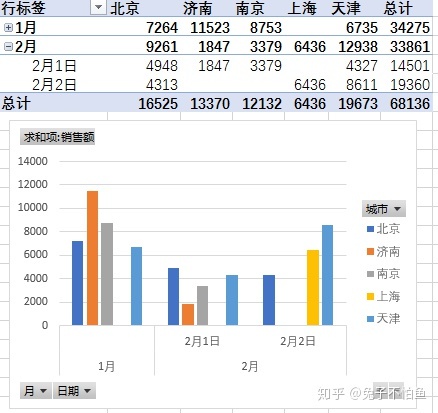Select the 南京 column header
438x413 pixels.
pyautogui.click(x=250, y=8)
